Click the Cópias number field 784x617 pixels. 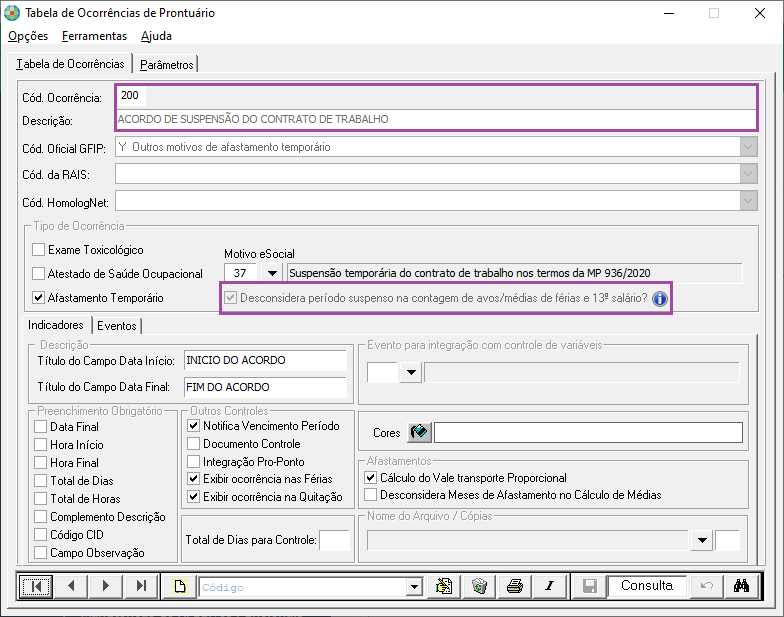click(727, 540)
